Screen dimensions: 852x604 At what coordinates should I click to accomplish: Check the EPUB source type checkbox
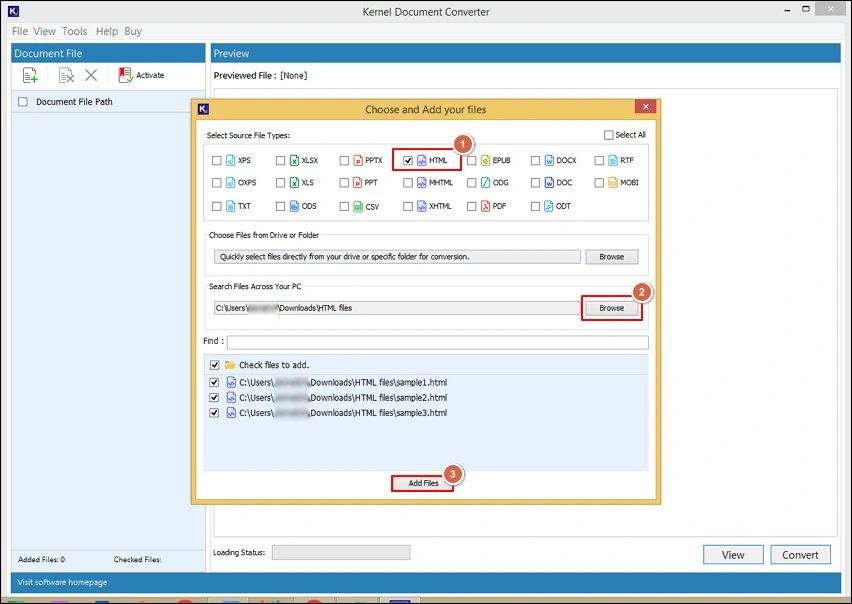[x=472, y=161]
